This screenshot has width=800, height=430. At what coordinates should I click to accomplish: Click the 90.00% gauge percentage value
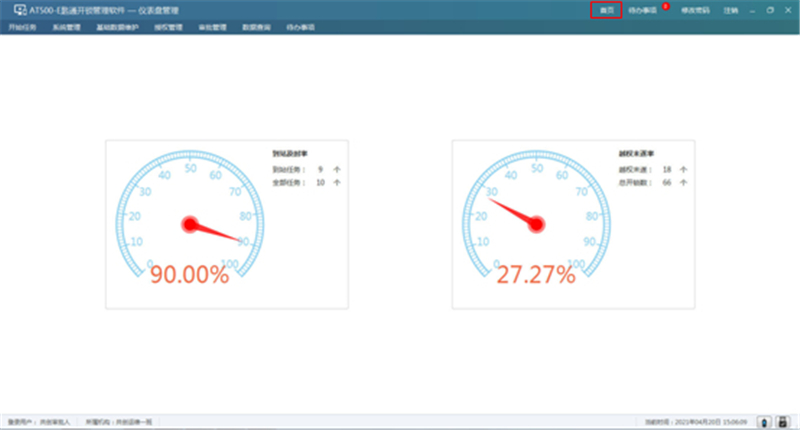tap(189, 274)
